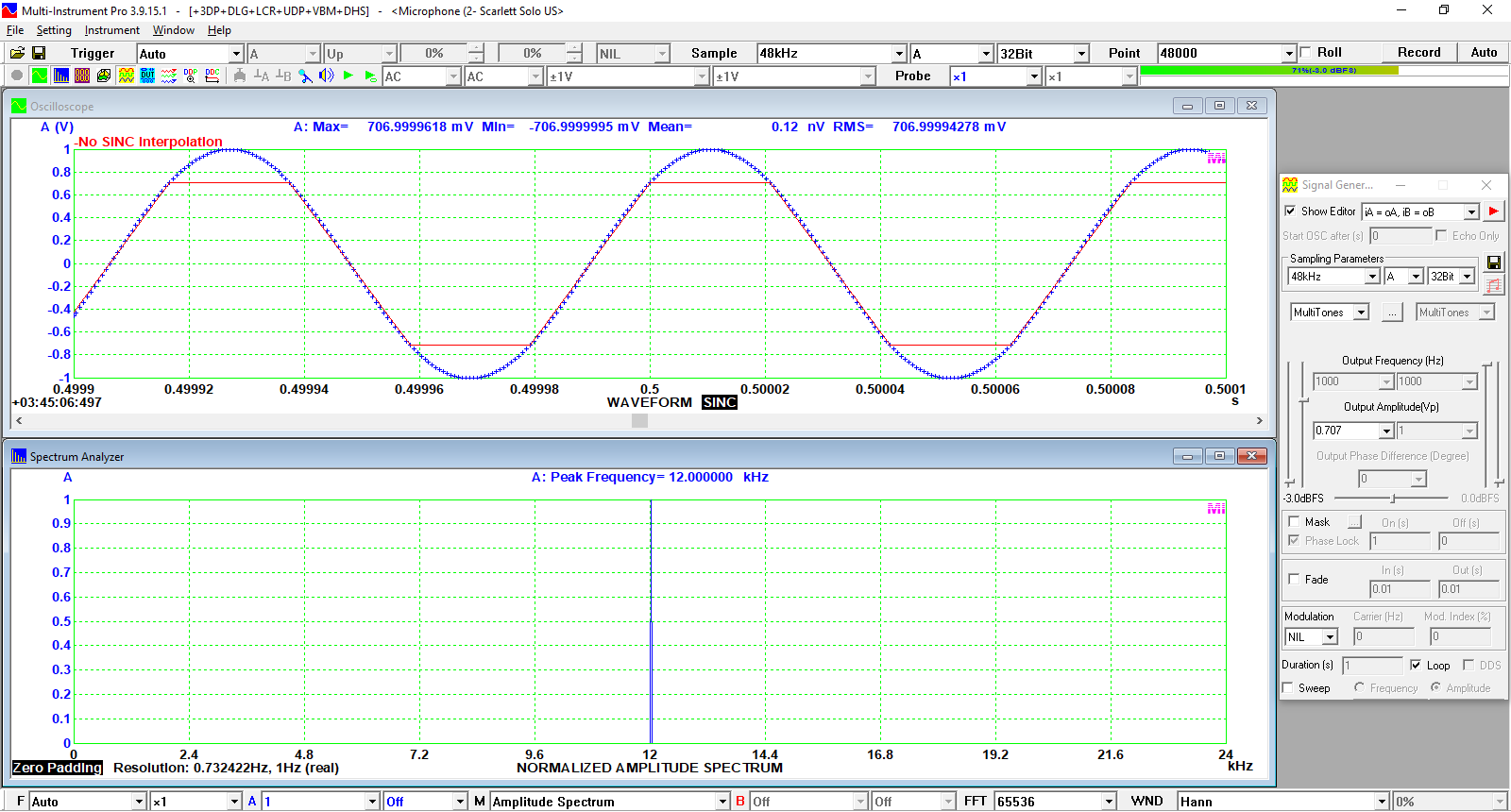The image size is (1511, 812).
Task: Start signal generator with red play button
Action: [x=1493, y=211]
